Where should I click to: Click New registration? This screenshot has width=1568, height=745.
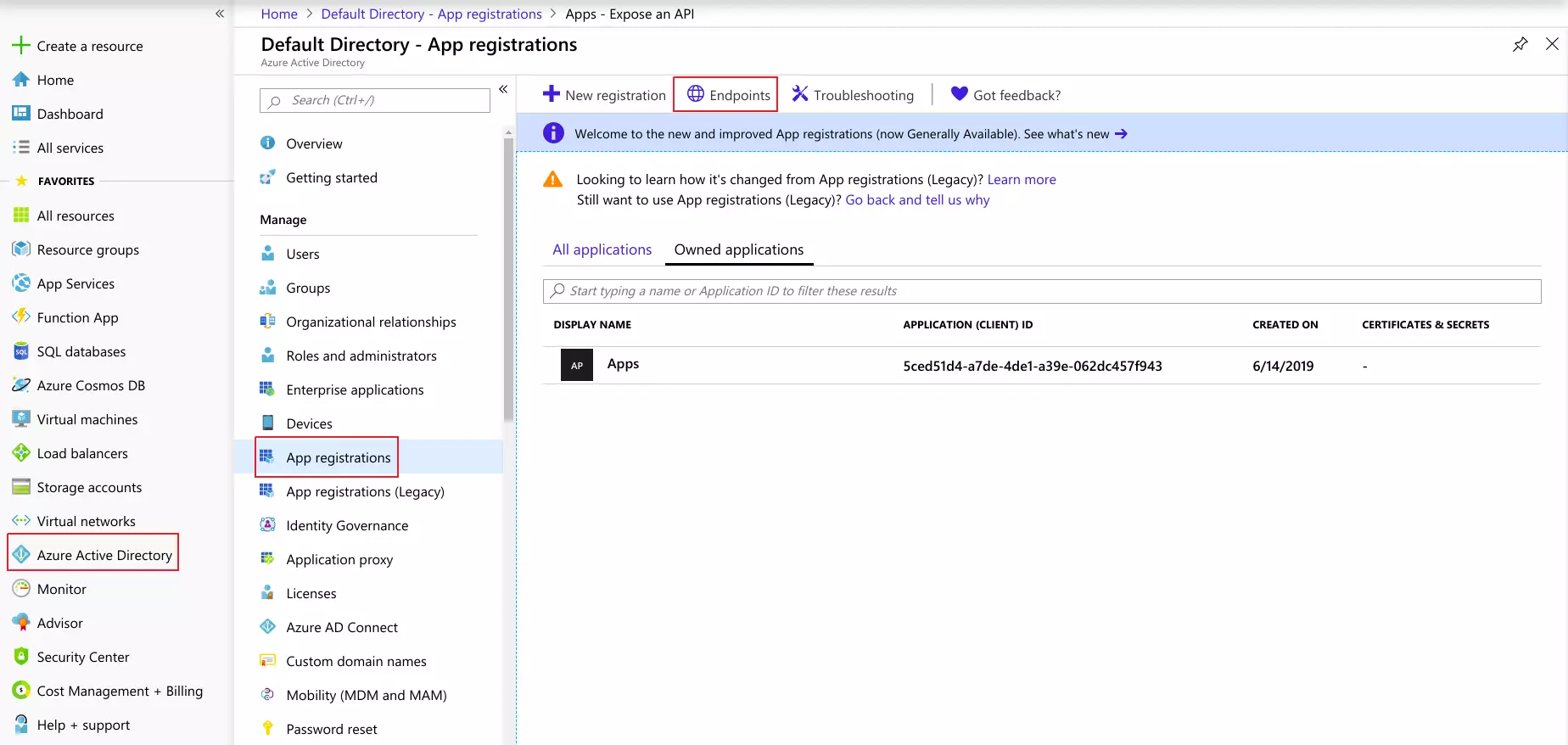(x=604, y=95)
